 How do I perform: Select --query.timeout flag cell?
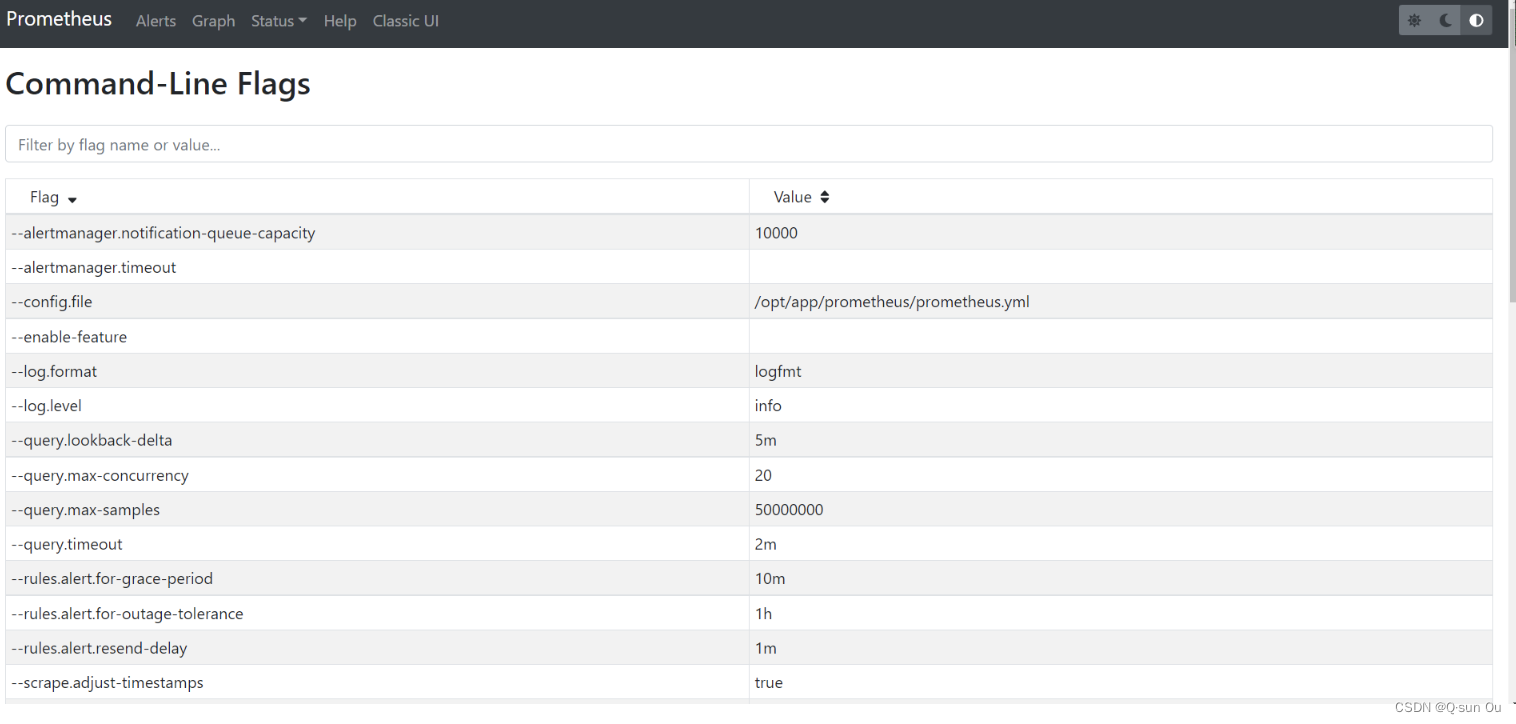[x=378, y=544]
